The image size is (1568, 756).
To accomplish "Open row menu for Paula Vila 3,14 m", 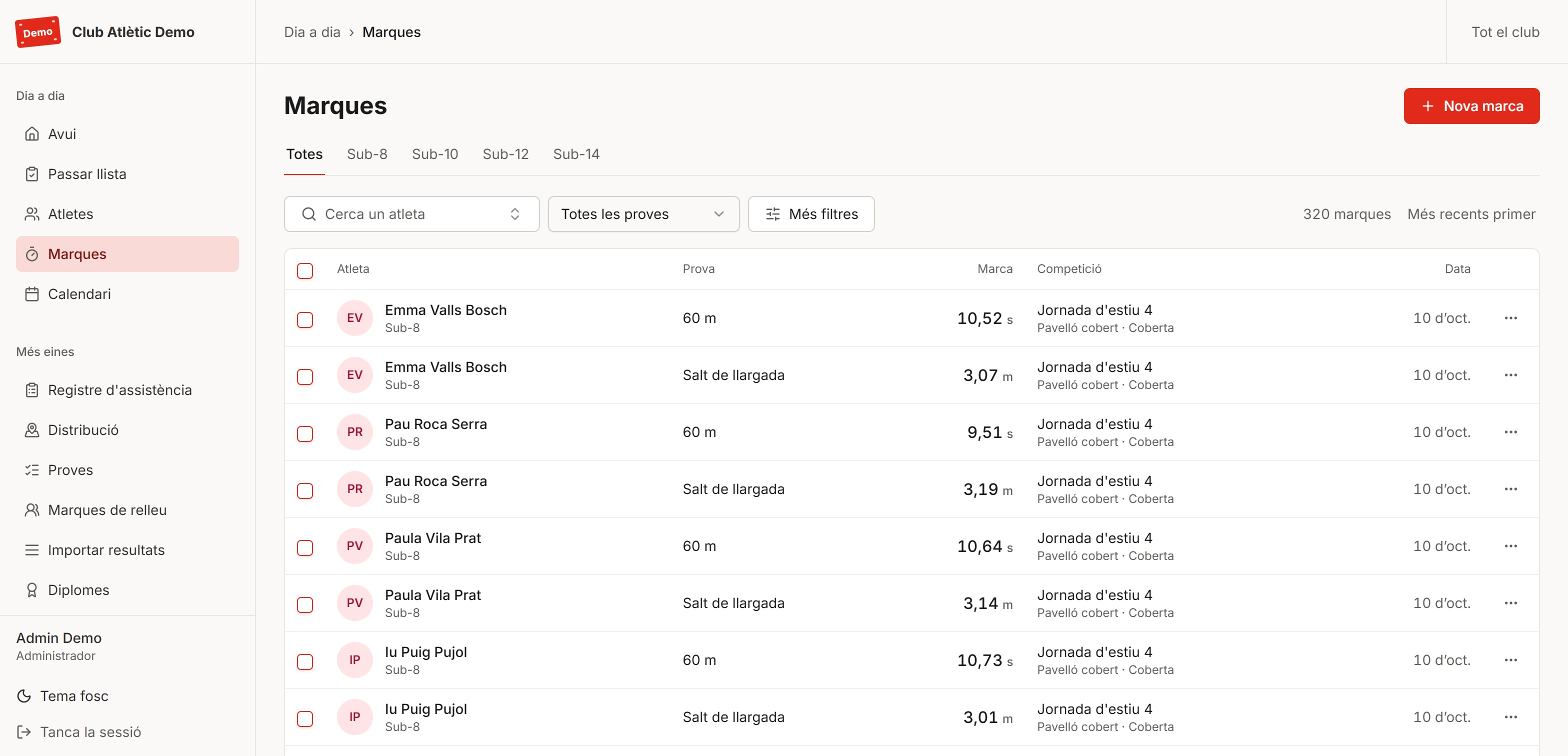I will (1510, 603).
